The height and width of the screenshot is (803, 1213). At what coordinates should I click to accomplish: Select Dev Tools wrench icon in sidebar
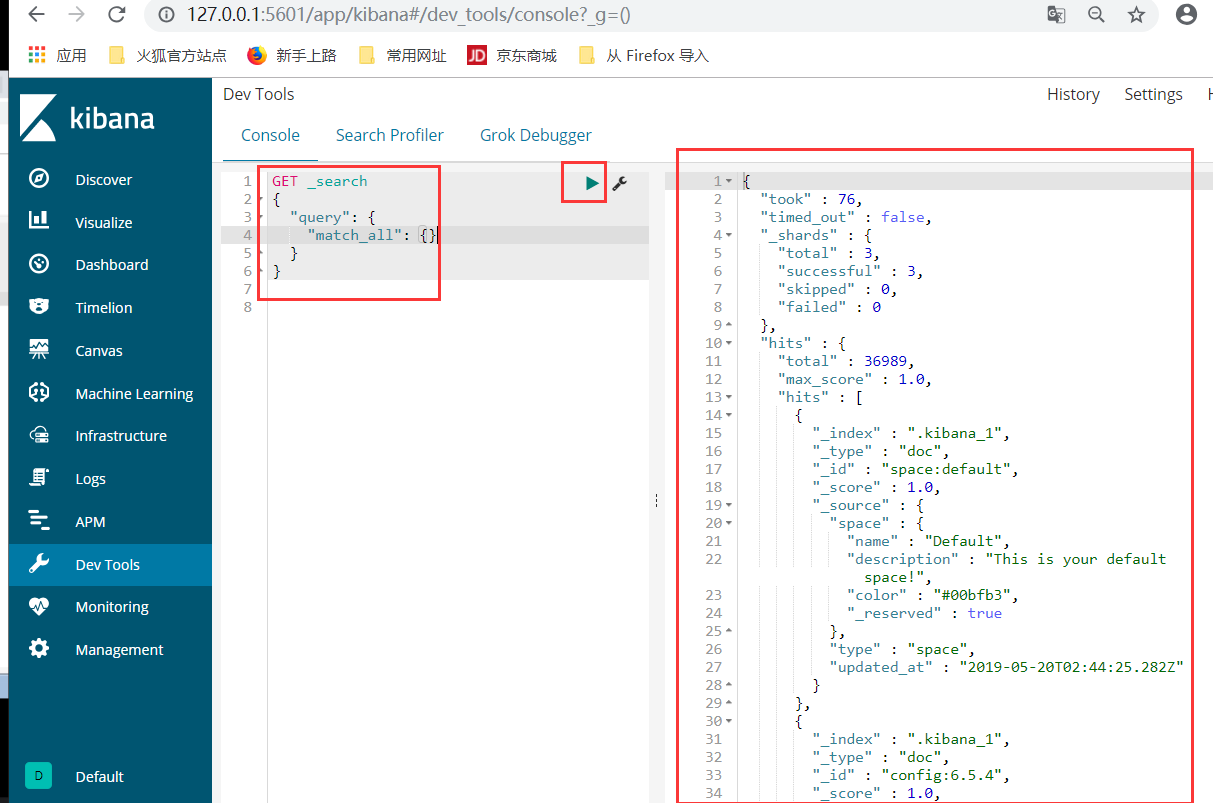pyautogui.click(x=39, y=564)
